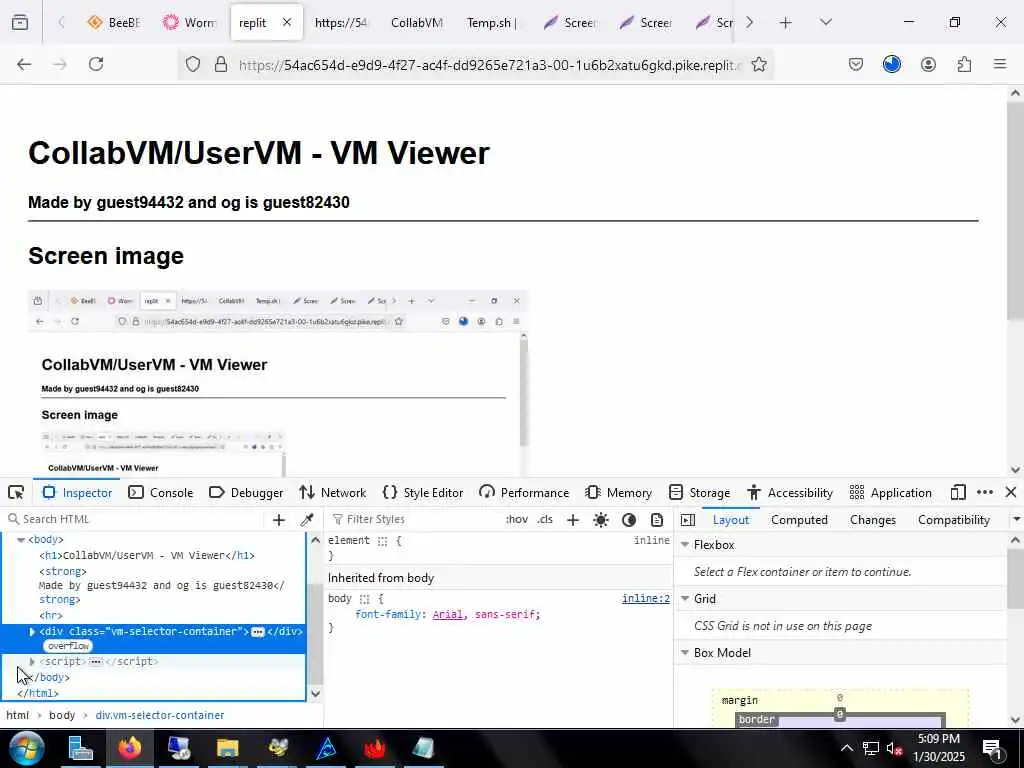
Task: Switch to the BeeBE tab
Action: (x=114, y=22)
